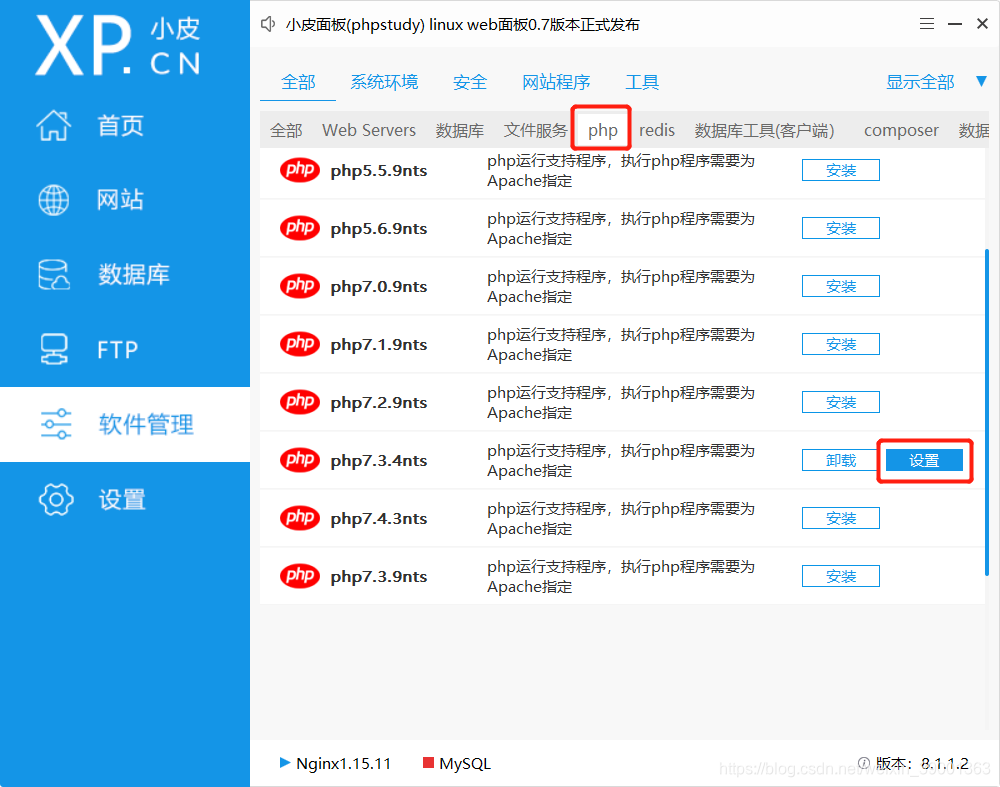This screenshot has width=1000, height=787.
Task: Open 设置 for php7.3.4nts
Action: [924, 460]
